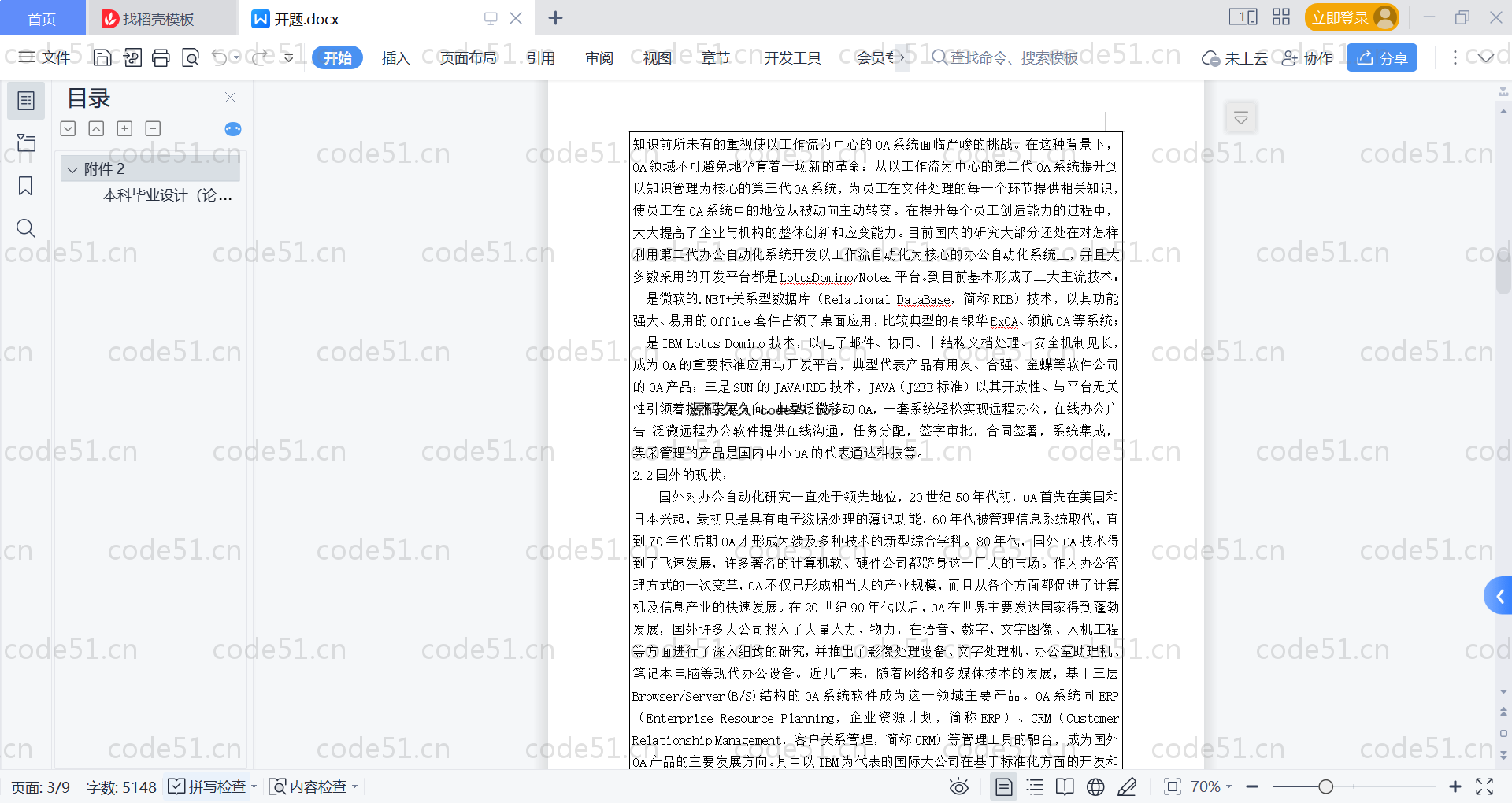
Task: Click the collapse all minus icon in 目录 pane
Action: [153, 128]
